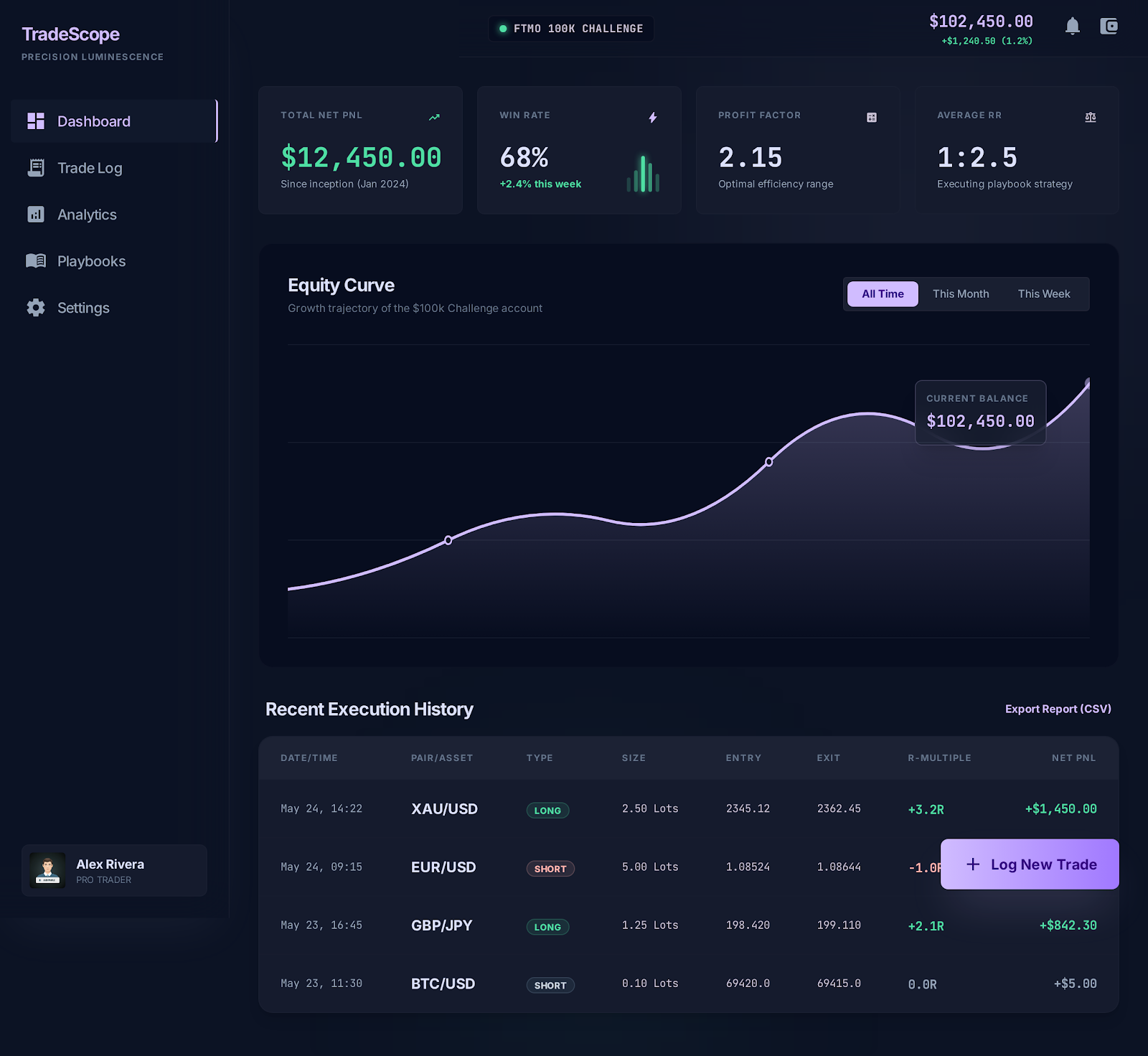Open the Trade Log page
The image size is (1148, 1056).
(x=90, y=168)
